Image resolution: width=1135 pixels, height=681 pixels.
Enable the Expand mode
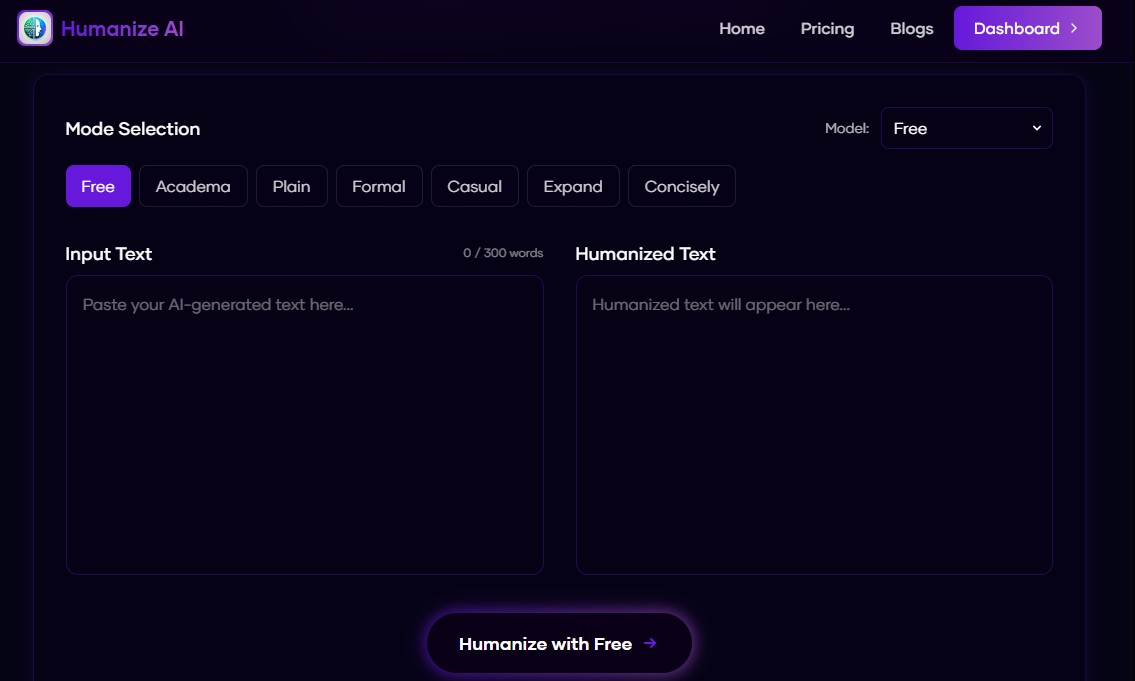point(573,186)
